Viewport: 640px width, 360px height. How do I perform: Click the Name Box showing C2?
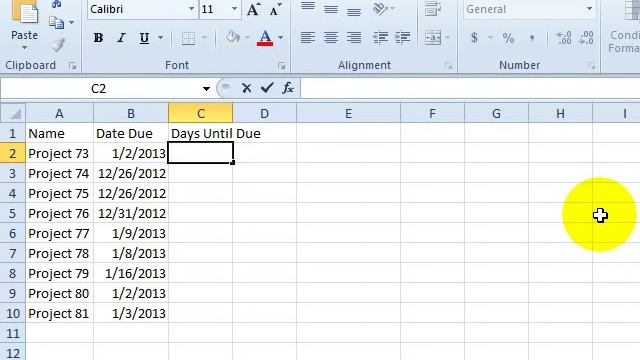point(99,89)
